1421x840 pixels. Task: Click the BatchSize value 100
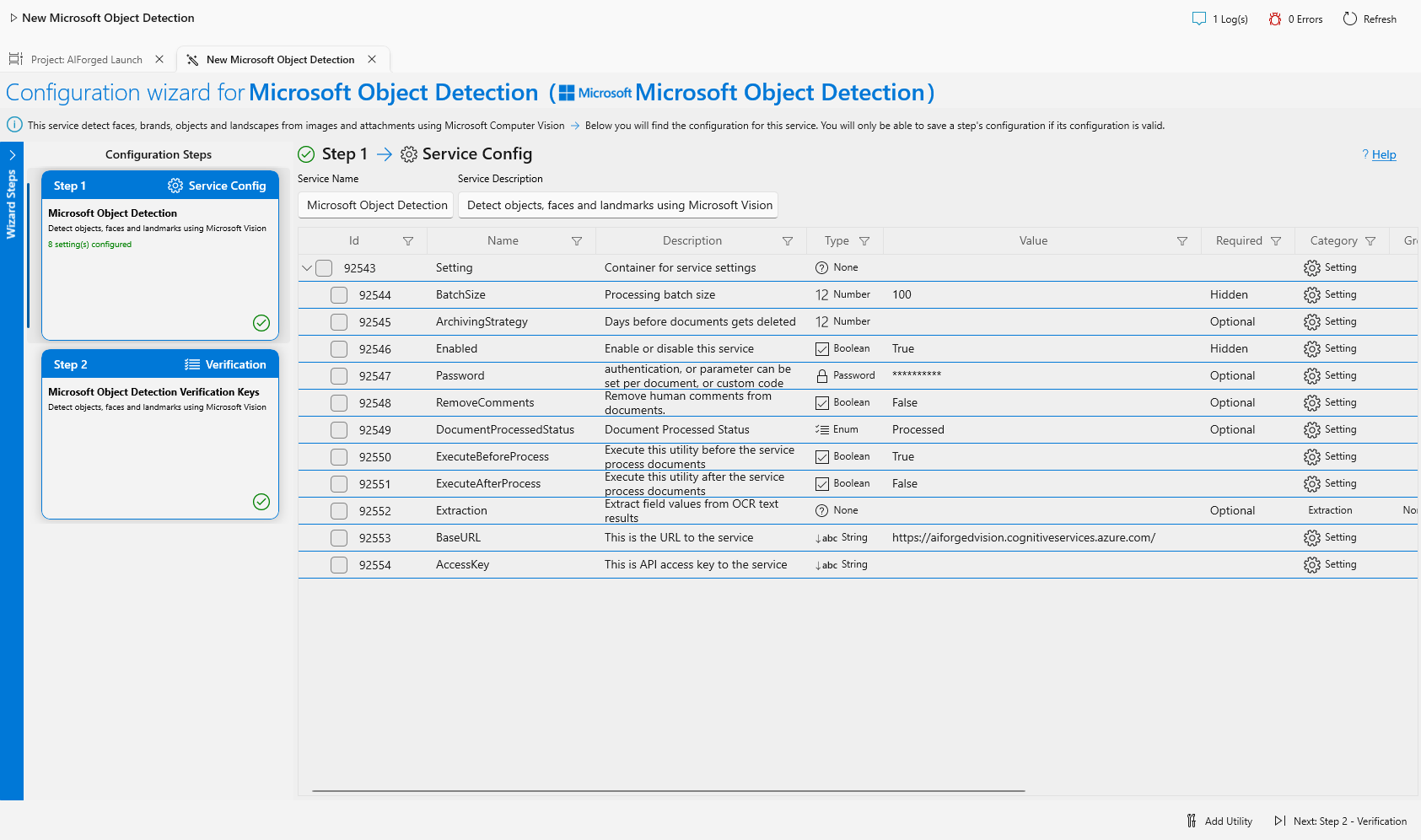pos(902,295)
